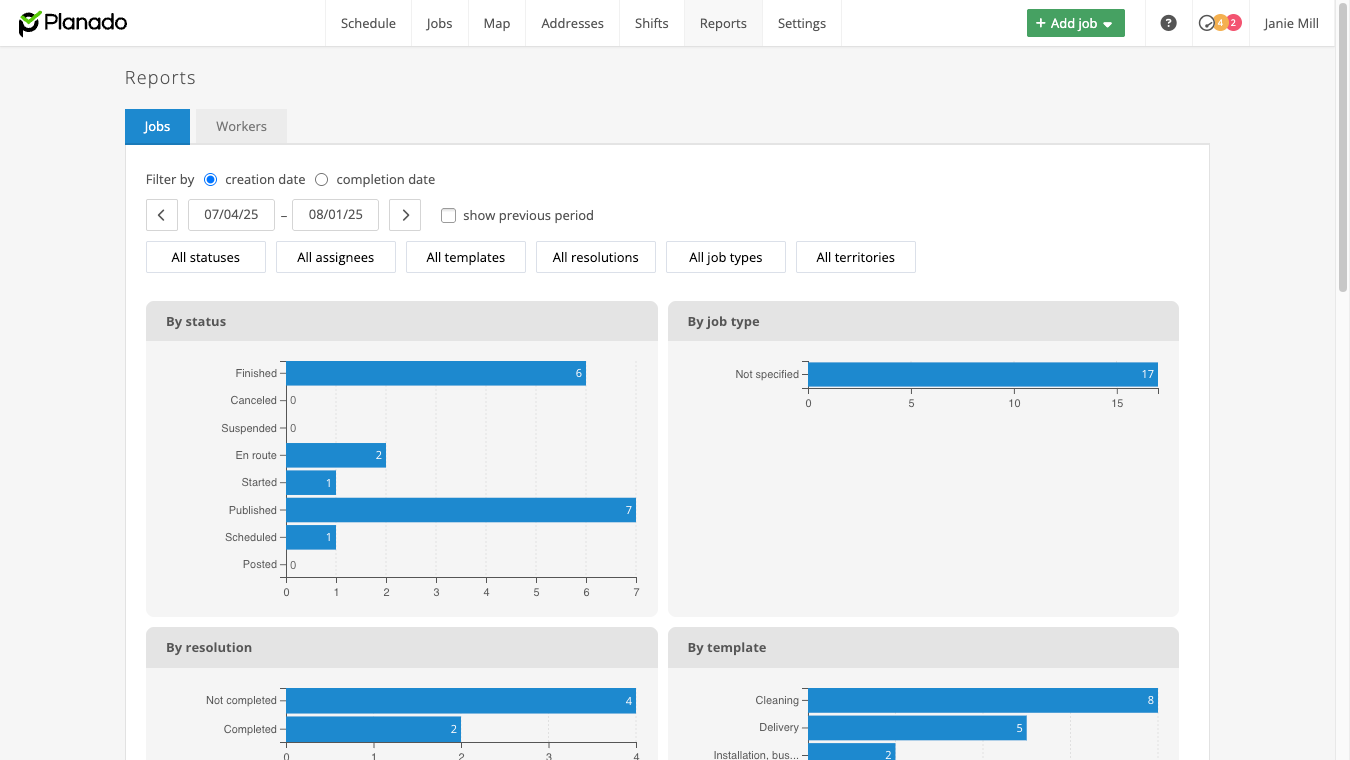Open the Jobs navigation item
This screenshot has width=1350, height=760.
pos(439,23)
